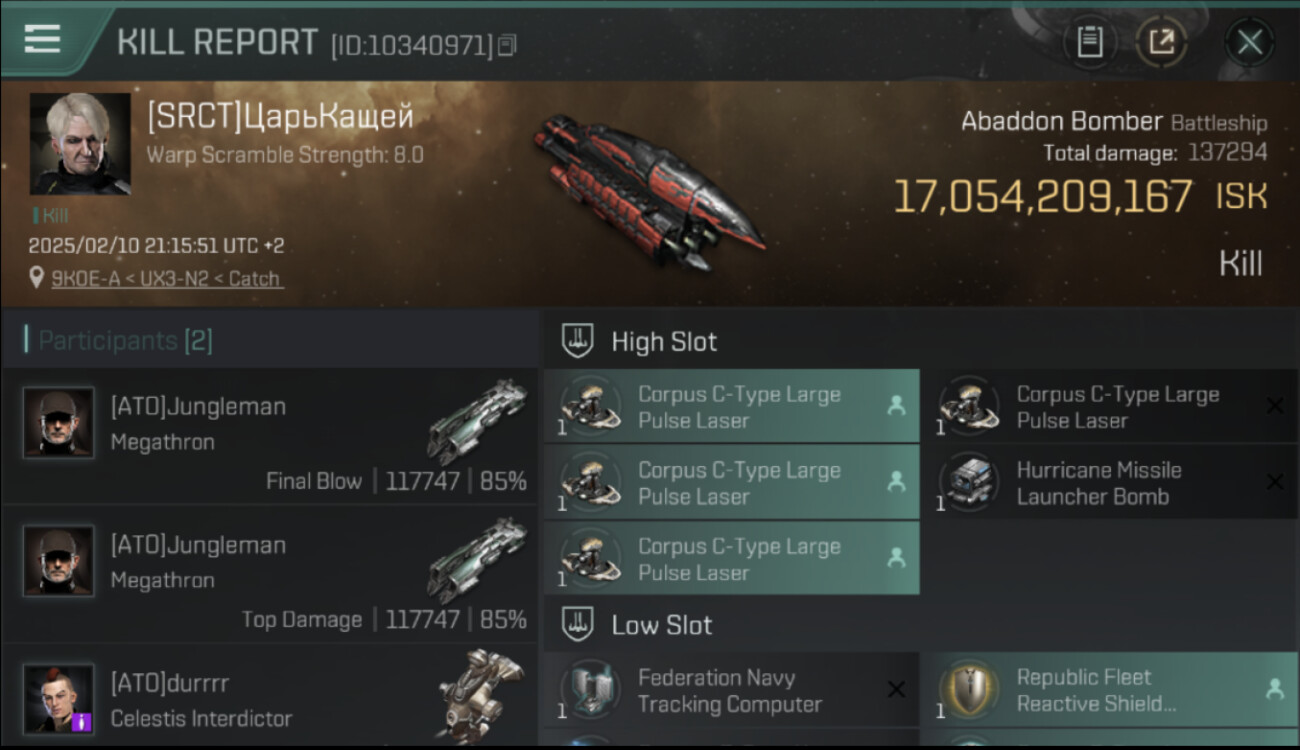
Task: Click the share export icon
Action: pyautogui.click(x=1162, y=42)
